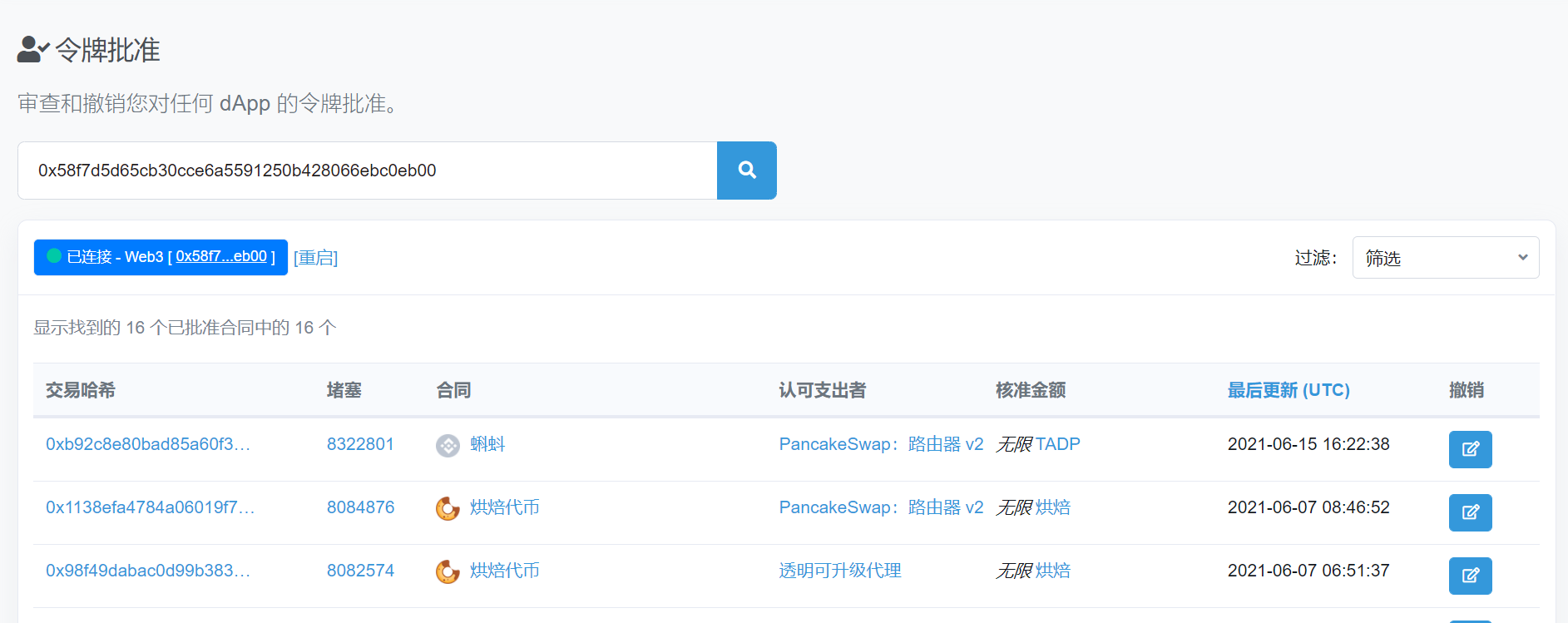Sort by 最后更新 (UTC) column header
Viewport: 1568px width, 623px height.
tap(1288, 390)
